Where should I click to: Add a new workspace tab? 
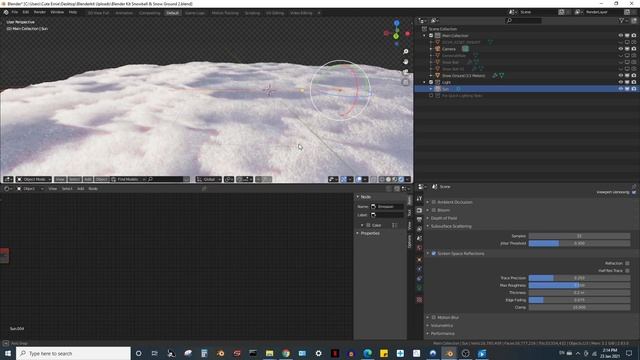pyautogui.click(x=319, y=13)
